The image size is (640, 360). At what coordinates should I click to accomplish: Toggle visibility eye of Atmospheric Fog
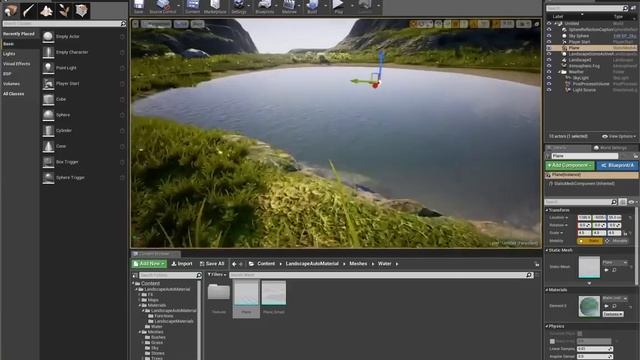pos(549,66)
